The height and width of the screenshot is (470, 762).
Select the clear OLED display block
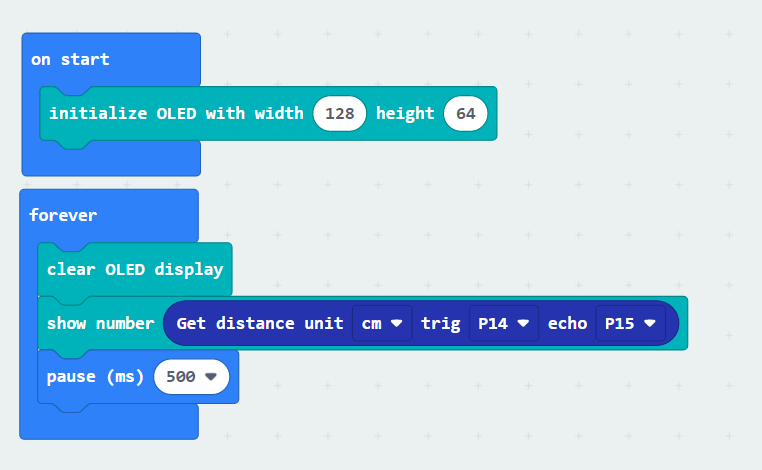click(x=135, y=269)
